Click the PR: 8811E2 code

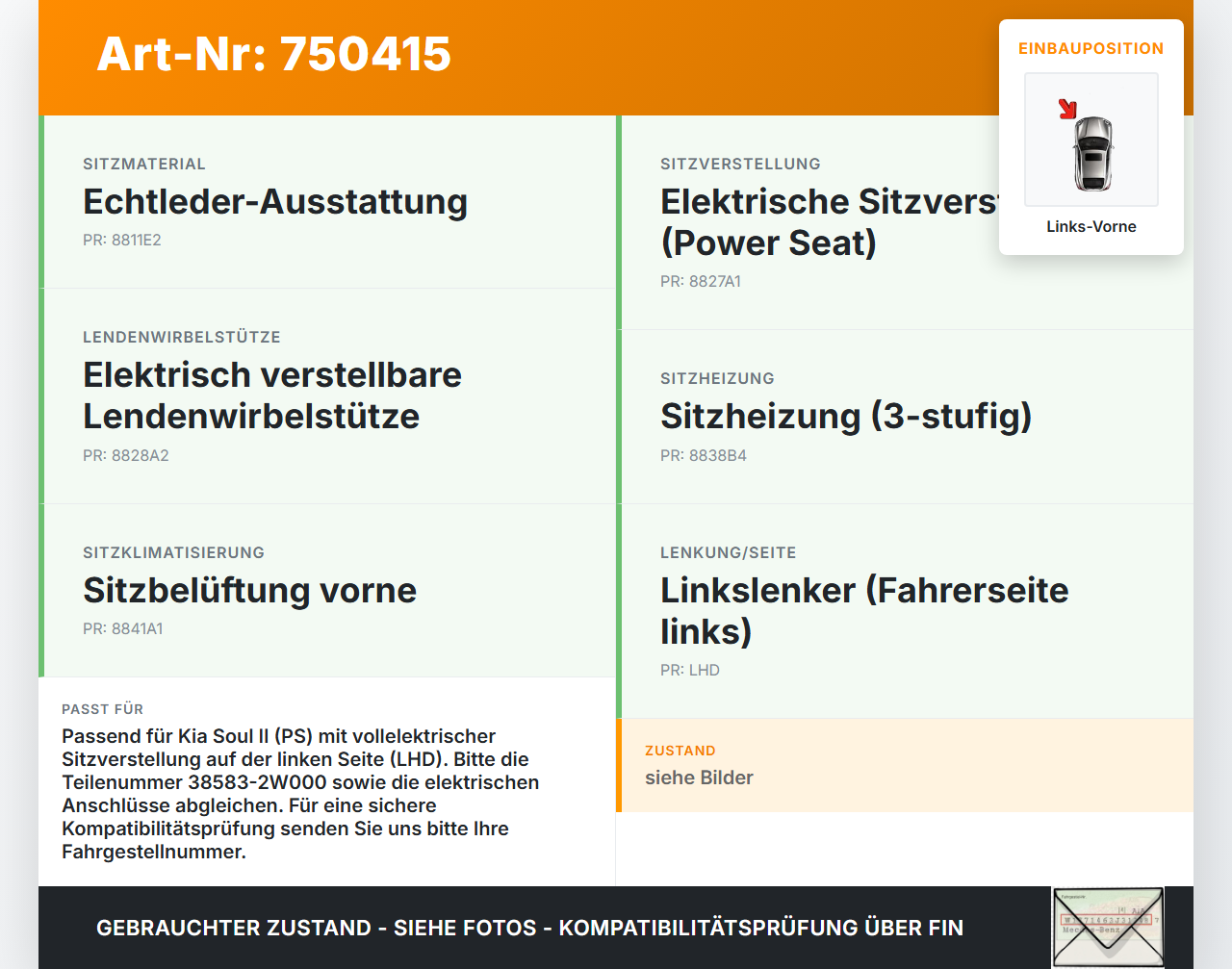coord(122,240)
